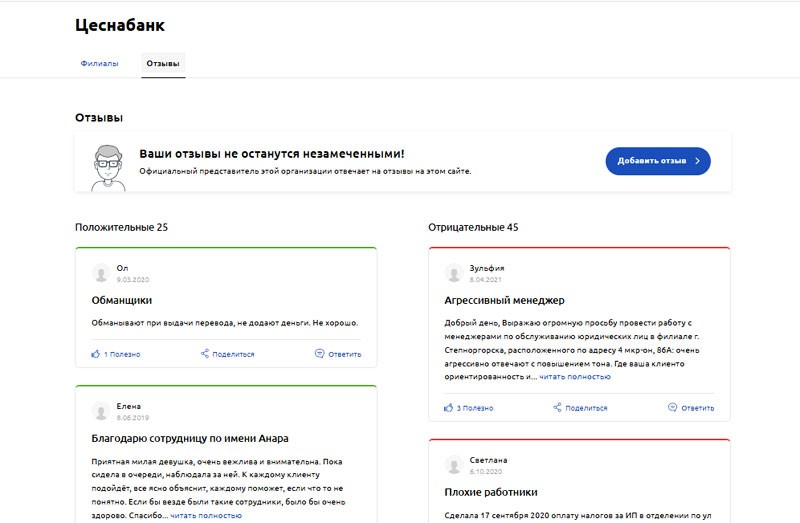Click reply bubble icon on Зульфия's review

pyautogui.click(x=672, y=407)
